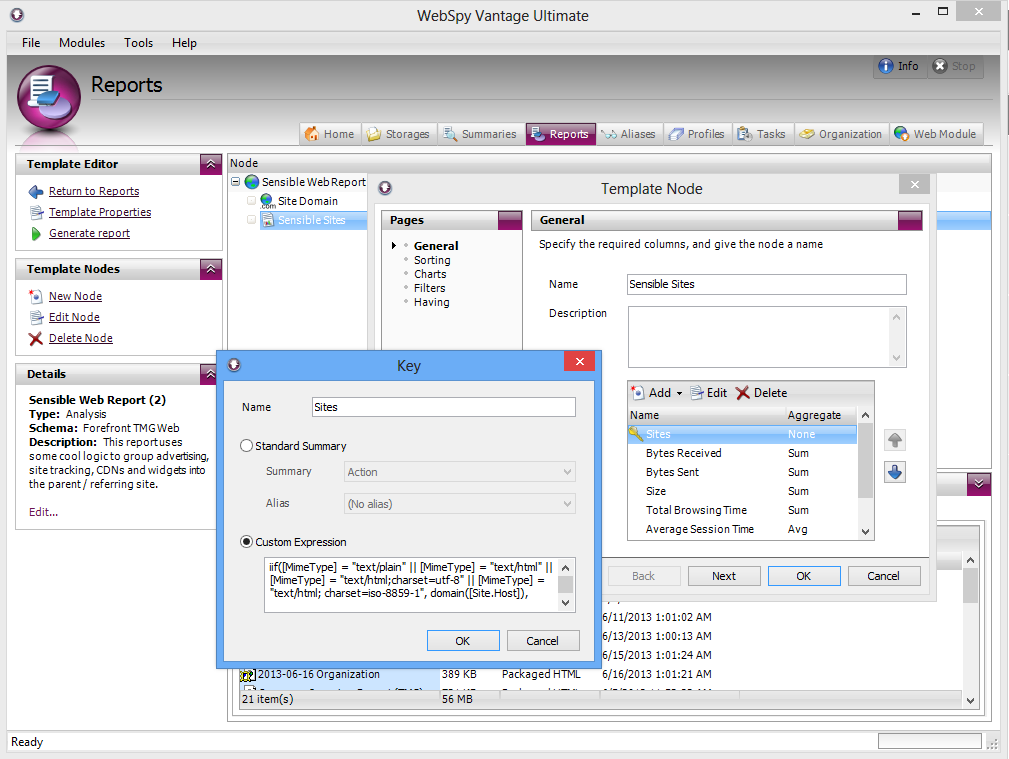Open the Tools menu

(138, 42)
